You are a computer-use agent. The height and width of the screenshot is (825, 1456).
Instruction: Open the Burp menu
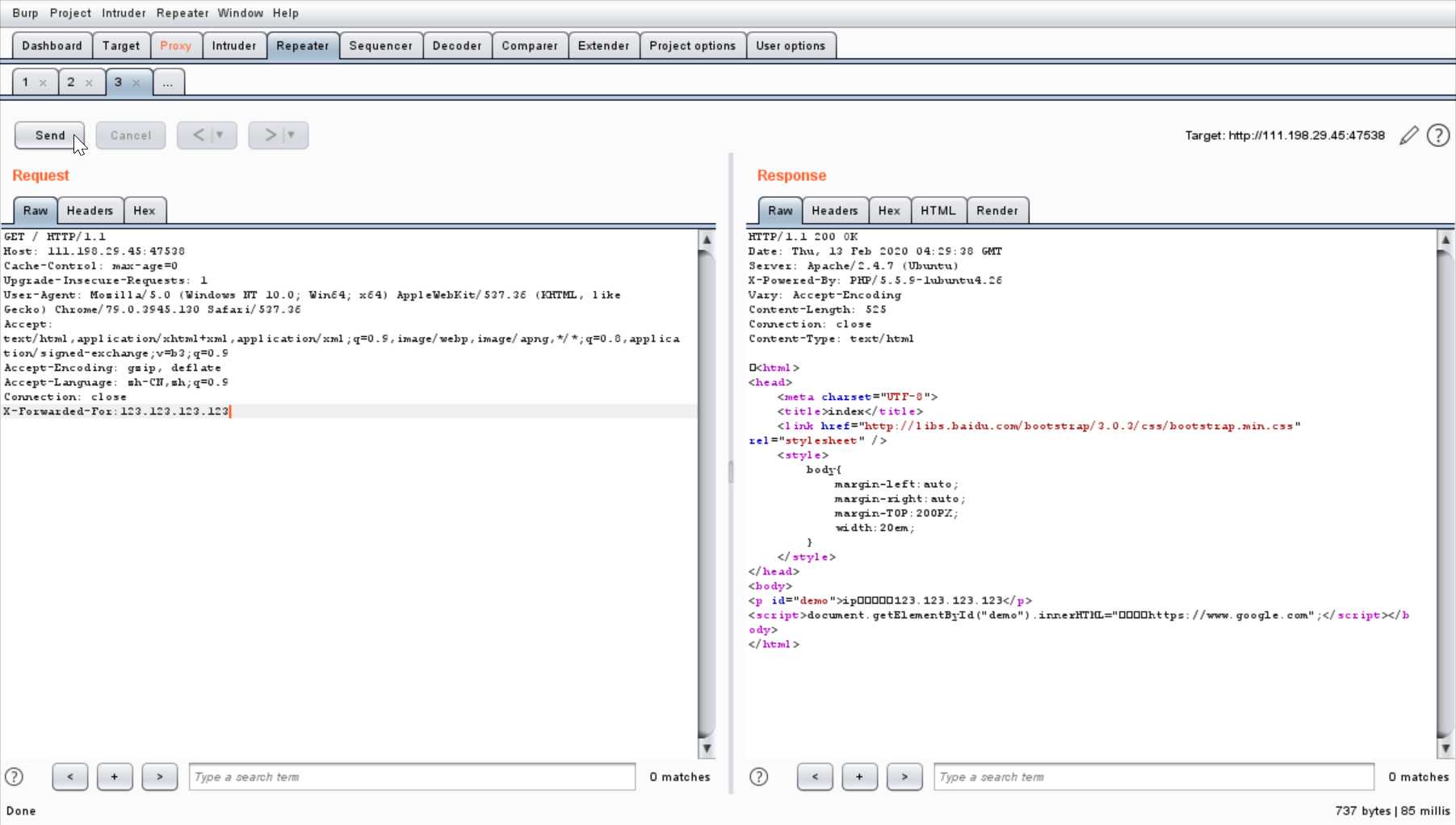25,13
